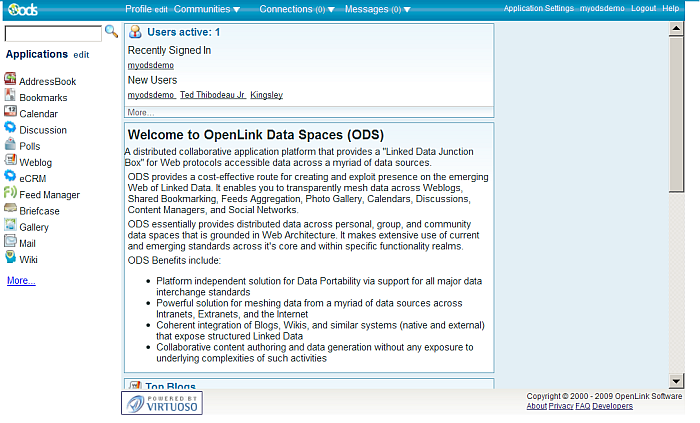Screen dimensions: 700x423
Task: Click the search magnifier icon
Action: [111, 32]
